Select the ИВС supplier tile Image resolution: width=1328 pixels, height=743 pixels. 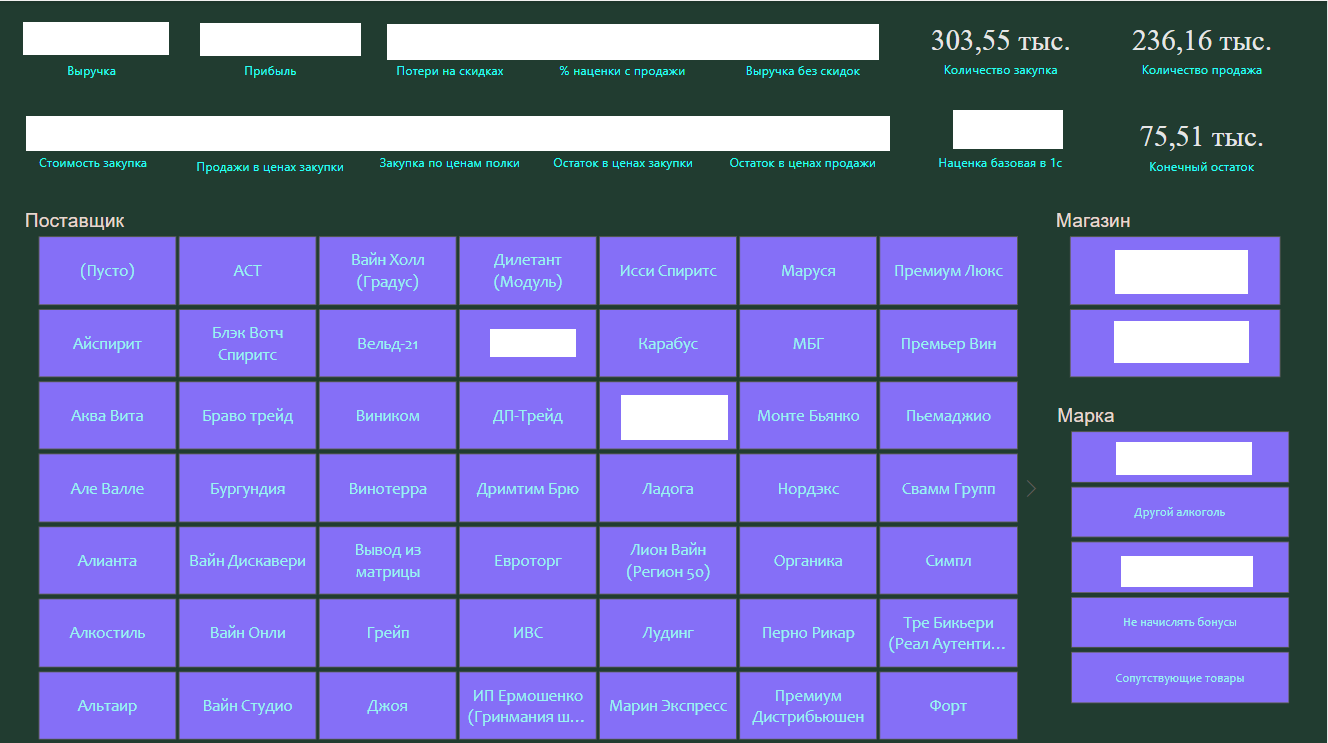pos(528,633)
